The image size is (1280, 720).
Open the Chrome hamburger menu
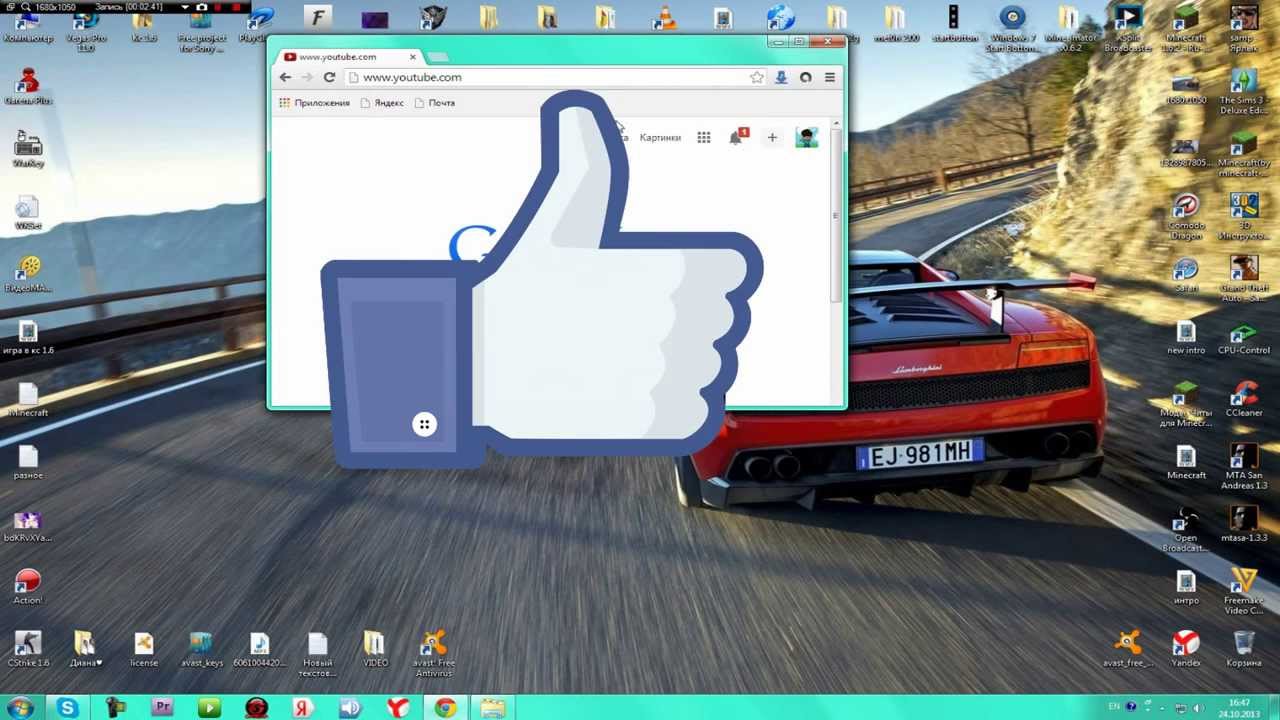(829, 77)
